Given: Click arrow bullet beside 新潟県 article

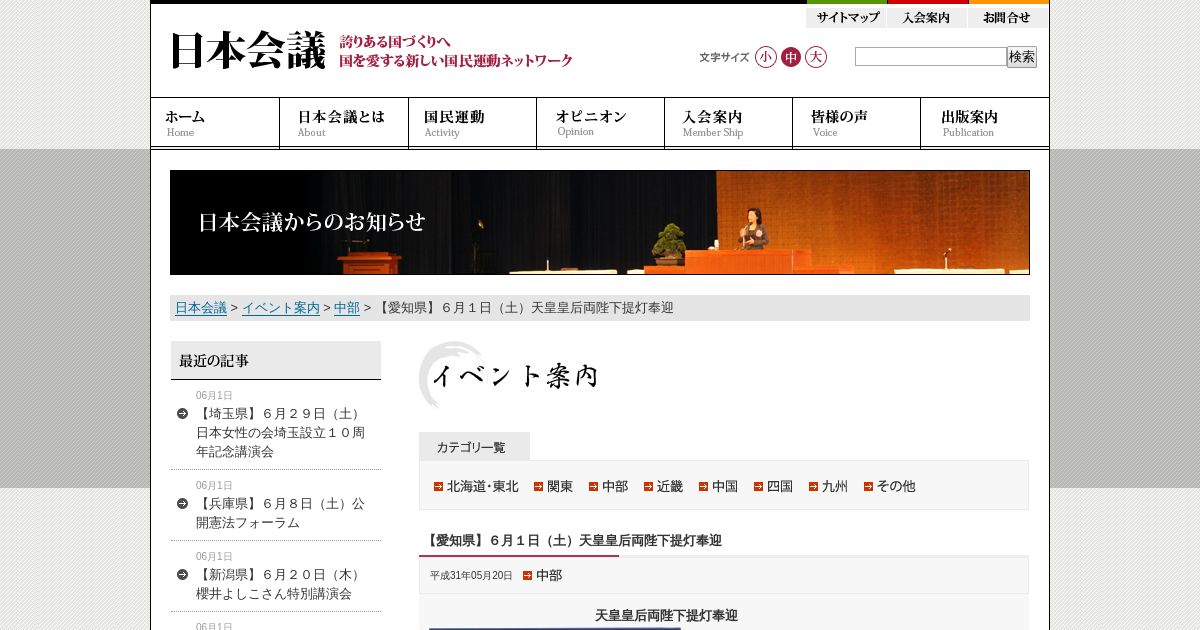Looking at the screenshot, I should pos(182,574).
